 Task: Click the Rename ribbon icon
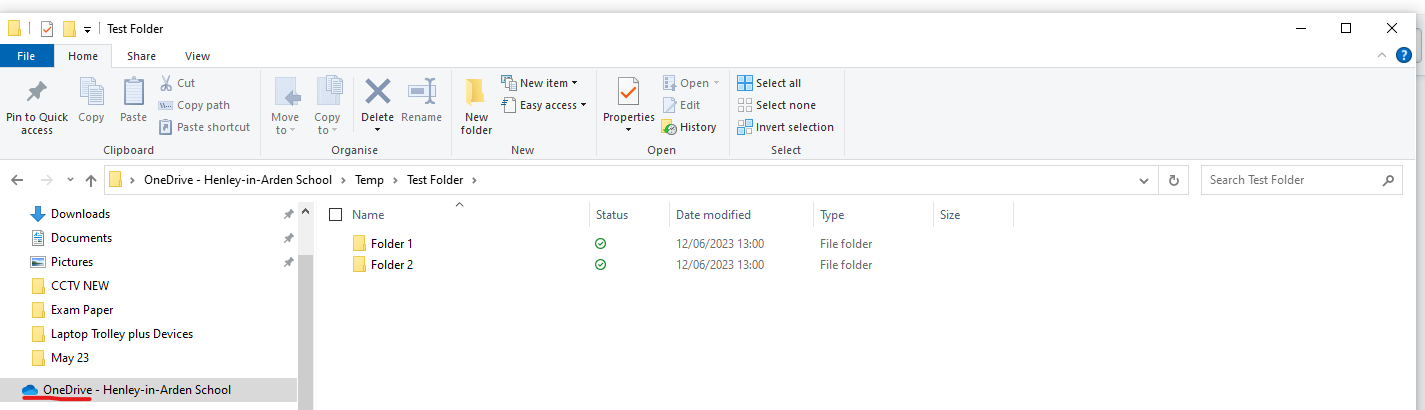tap(421, 91)
